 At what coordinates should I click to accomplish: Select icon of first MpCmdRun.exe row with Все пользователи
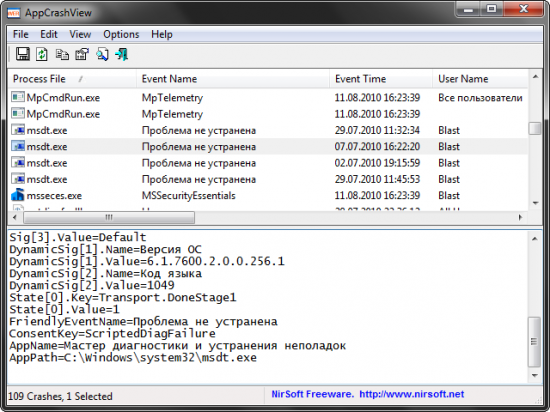[x=18, y=97]
